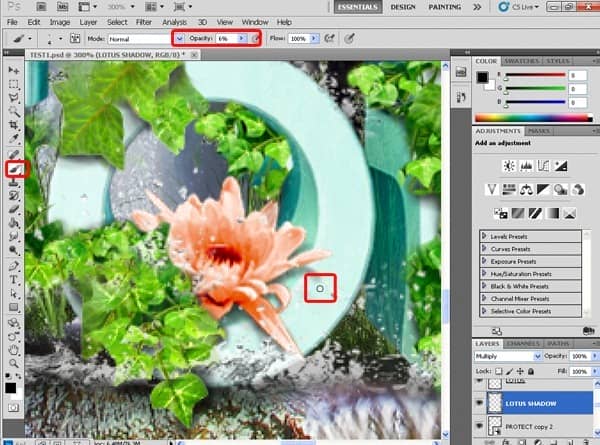600x445 pixels.
Task: Add a Color Balance adjustment layer
Action: tap(526, 189)
